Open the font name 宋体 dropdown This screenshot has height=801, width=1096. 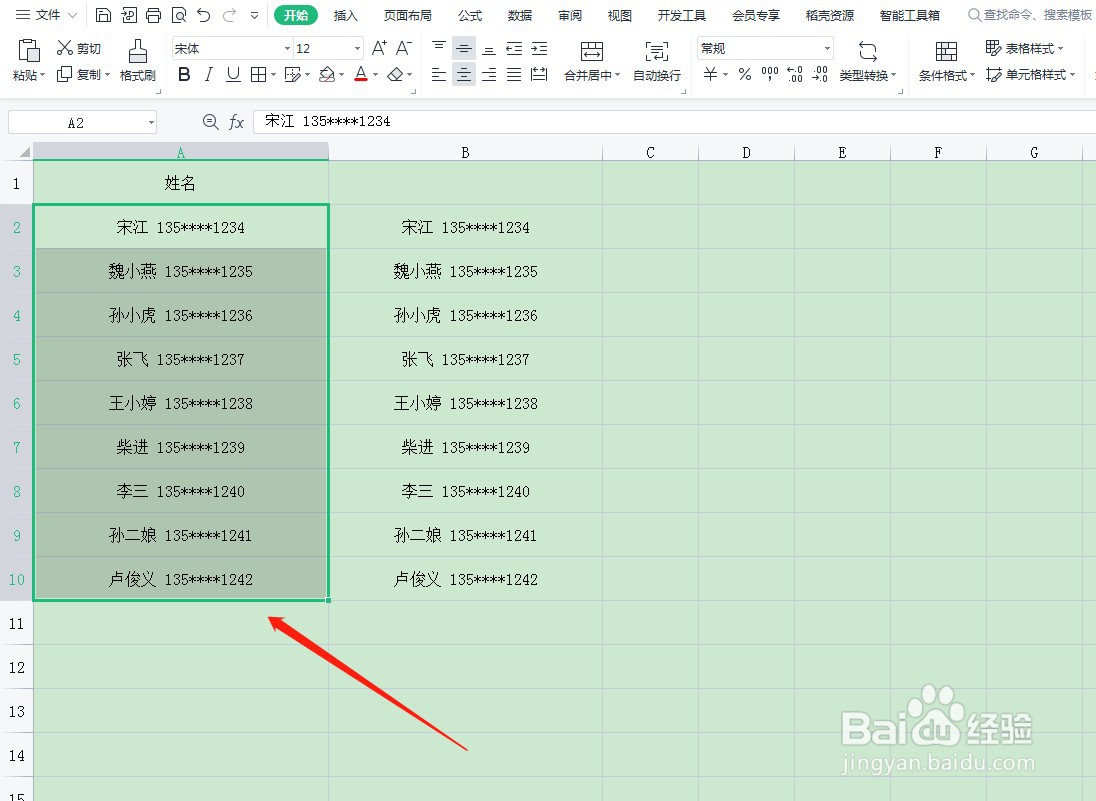tap(287, 48)
